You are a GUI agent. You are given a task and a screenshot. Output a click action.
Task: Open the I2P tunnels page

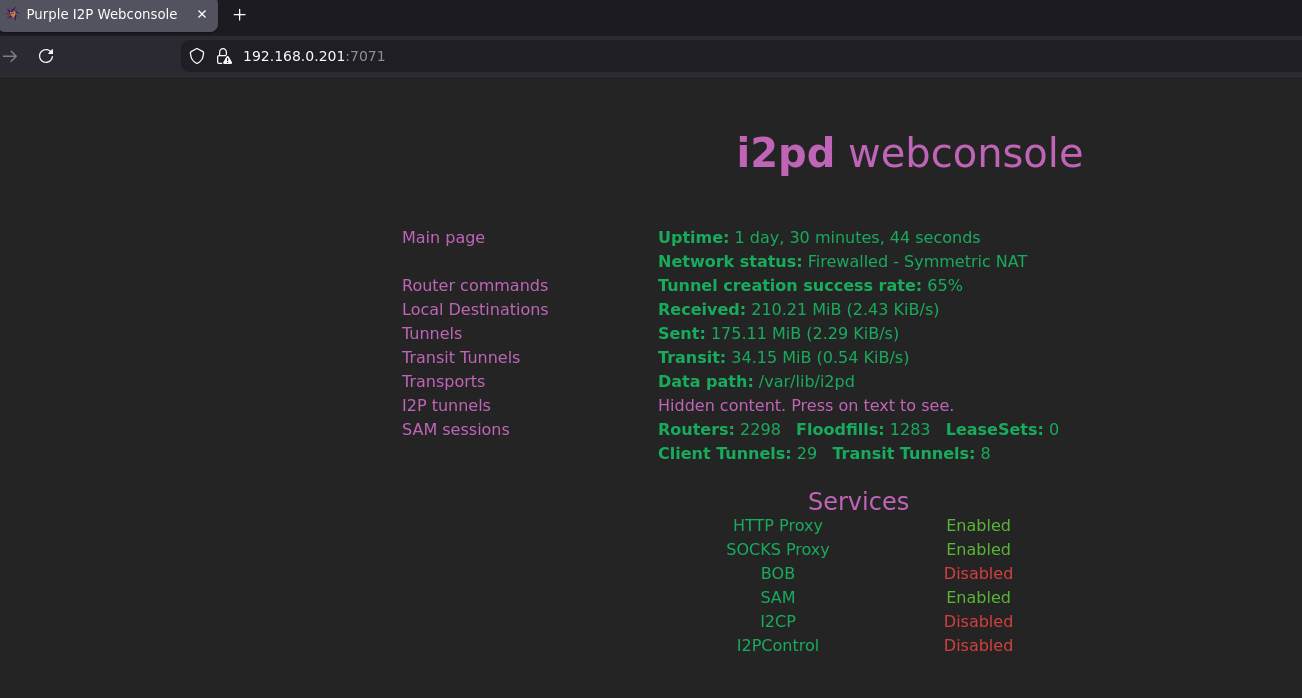click(446, 406)
